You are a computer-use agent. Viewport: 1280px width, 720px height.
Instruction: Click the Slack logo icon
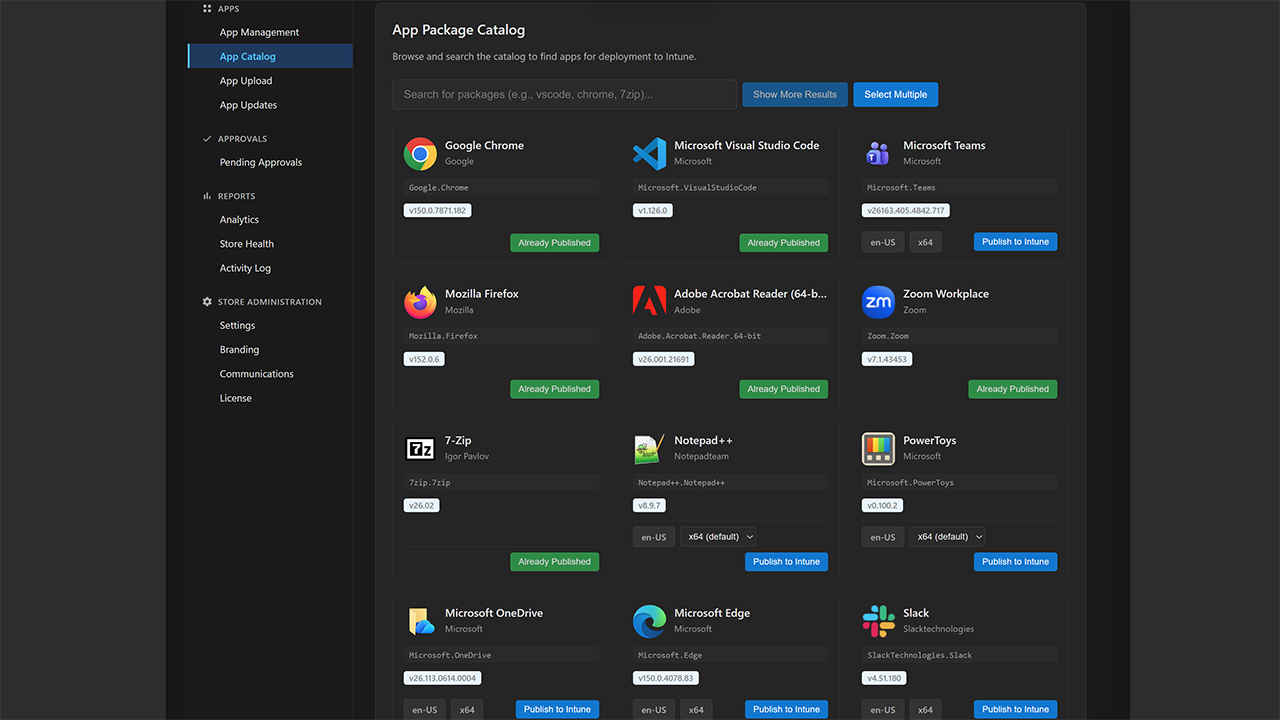(878, 621)
